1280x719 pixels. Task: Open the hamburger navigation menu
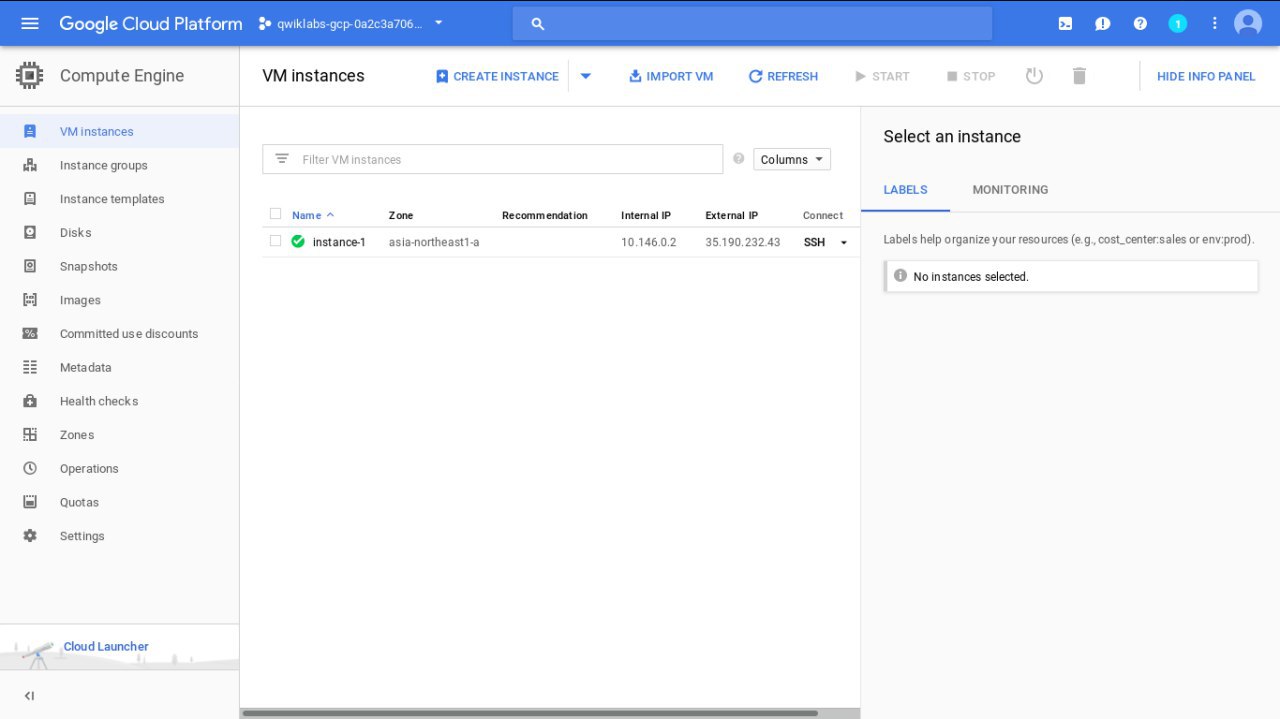click(x=30, y=23)
